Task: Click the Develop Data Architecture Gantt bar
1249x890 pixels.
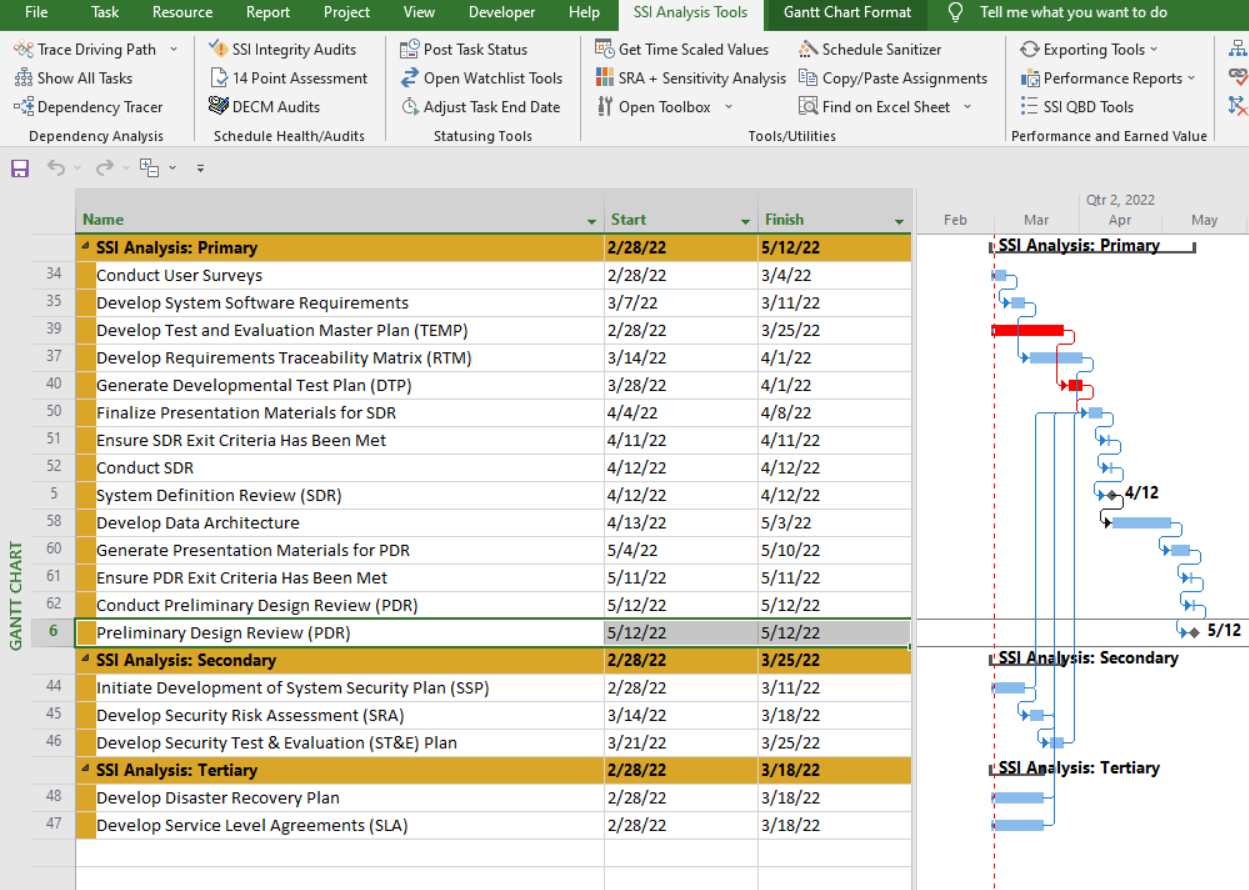Action: (1141, 522)
